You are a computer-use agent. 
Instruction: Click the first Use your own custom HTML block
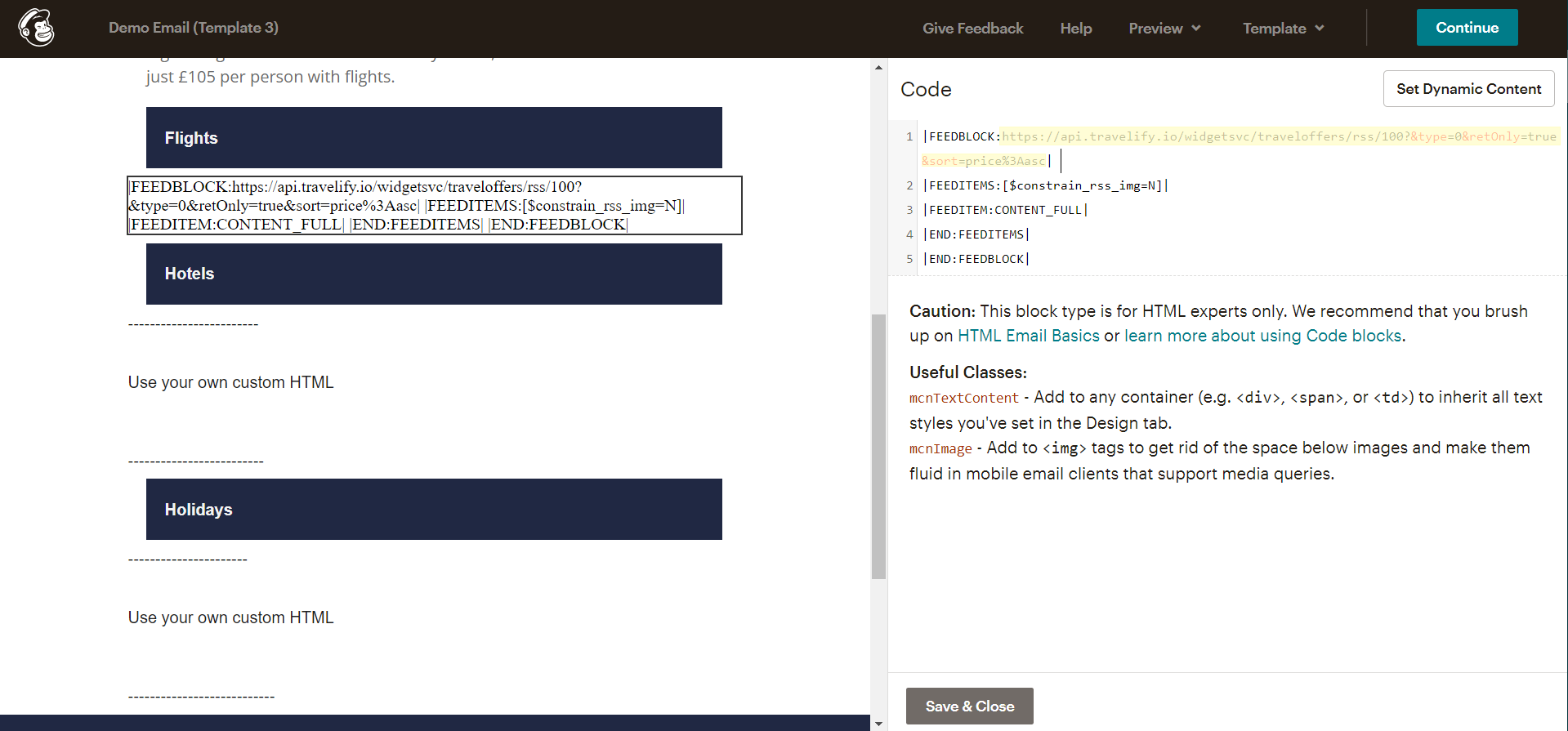(x=230, y=382)
